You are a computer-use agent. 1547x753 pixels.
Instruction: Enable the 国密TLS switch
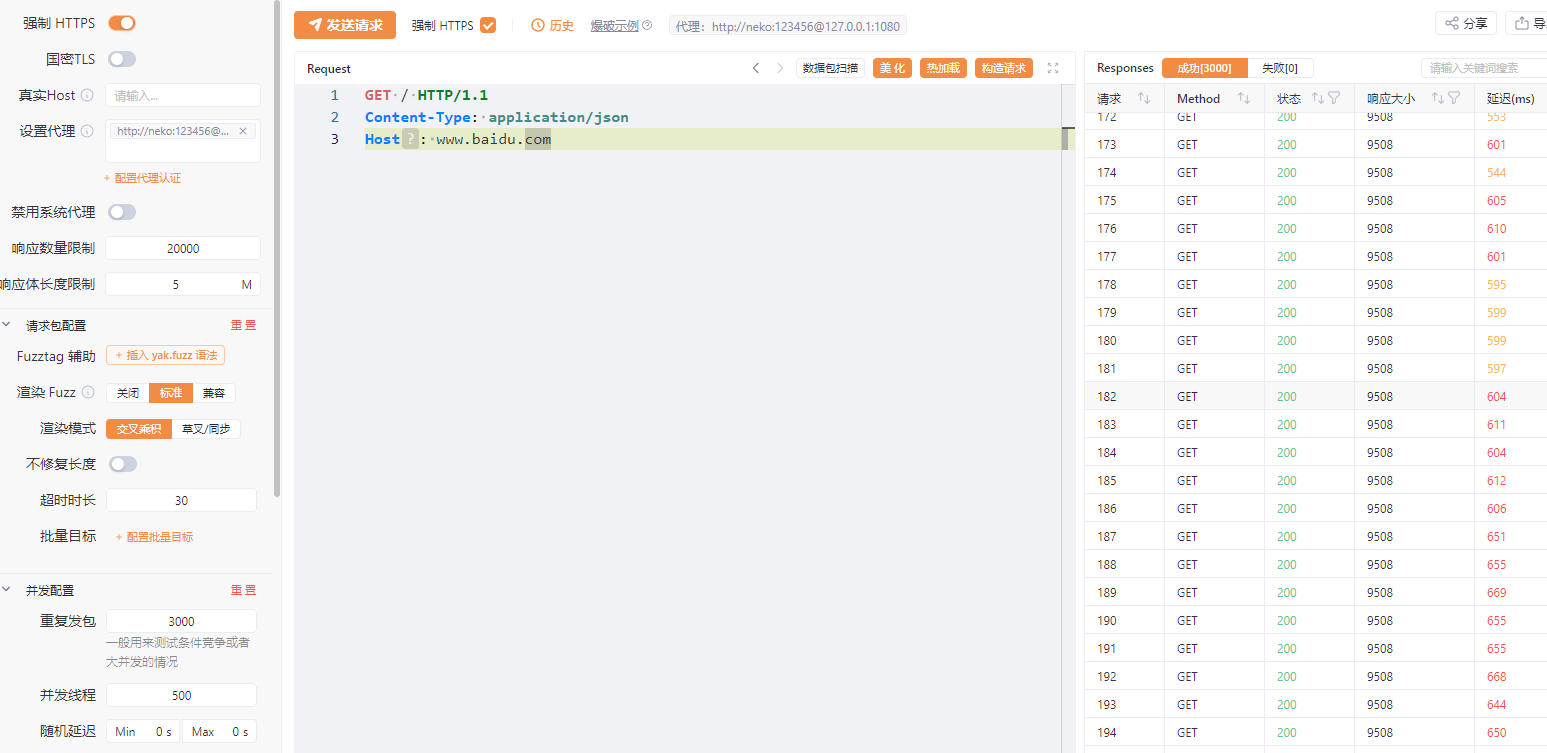click(122, 59)
